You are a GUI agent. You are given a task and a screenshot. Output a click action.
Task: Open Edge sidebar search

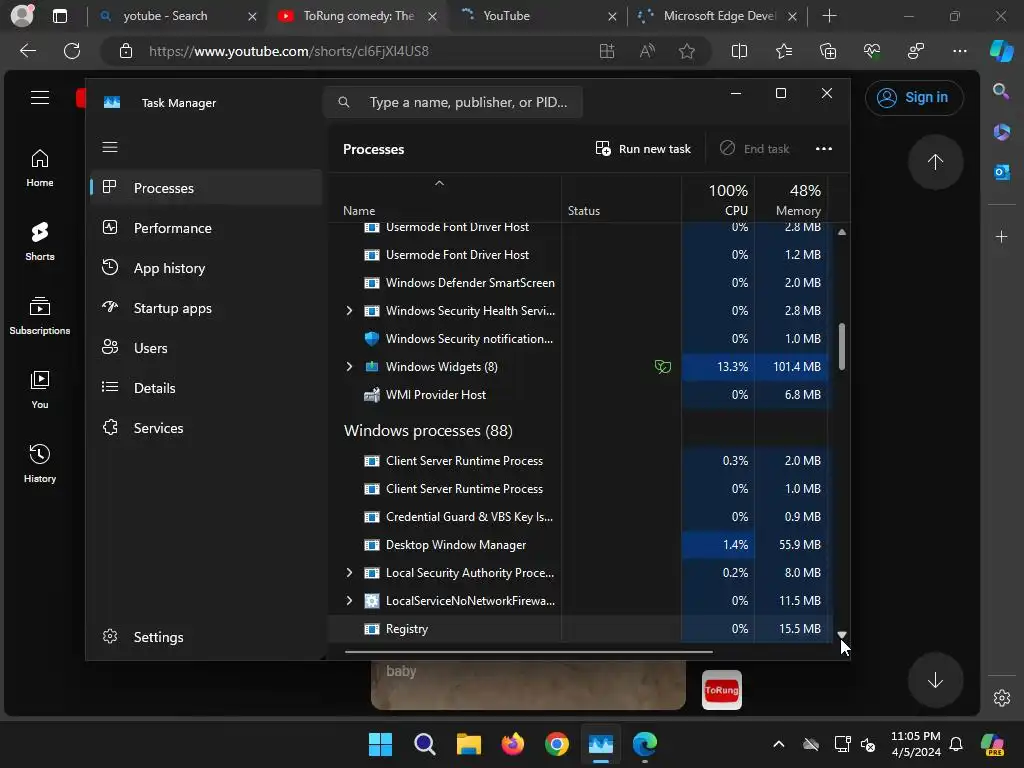[1001, 91]
